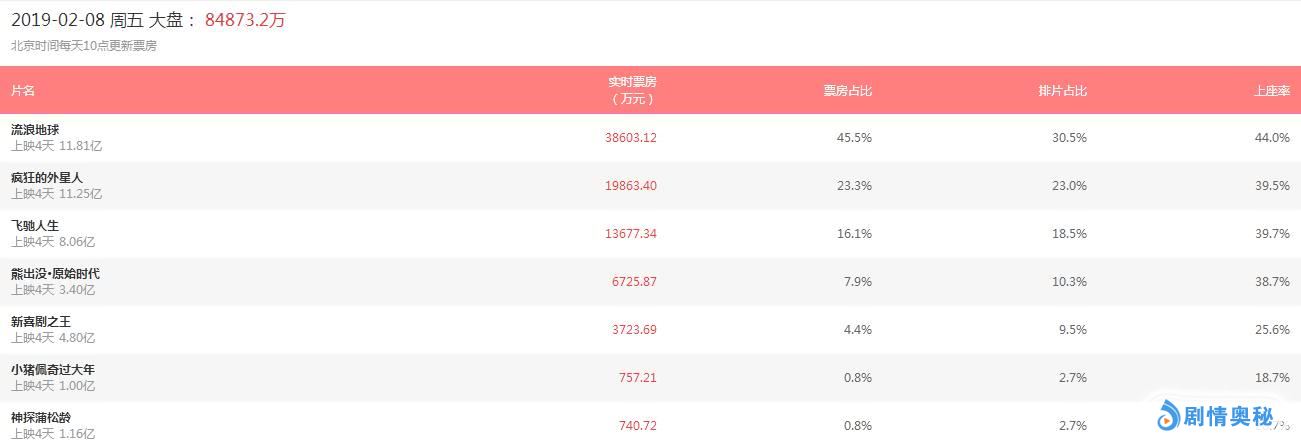Click 飞驰人生 box office value 13677.34
This screenshot has width=1301, height=446.
[x=631, y=234]
